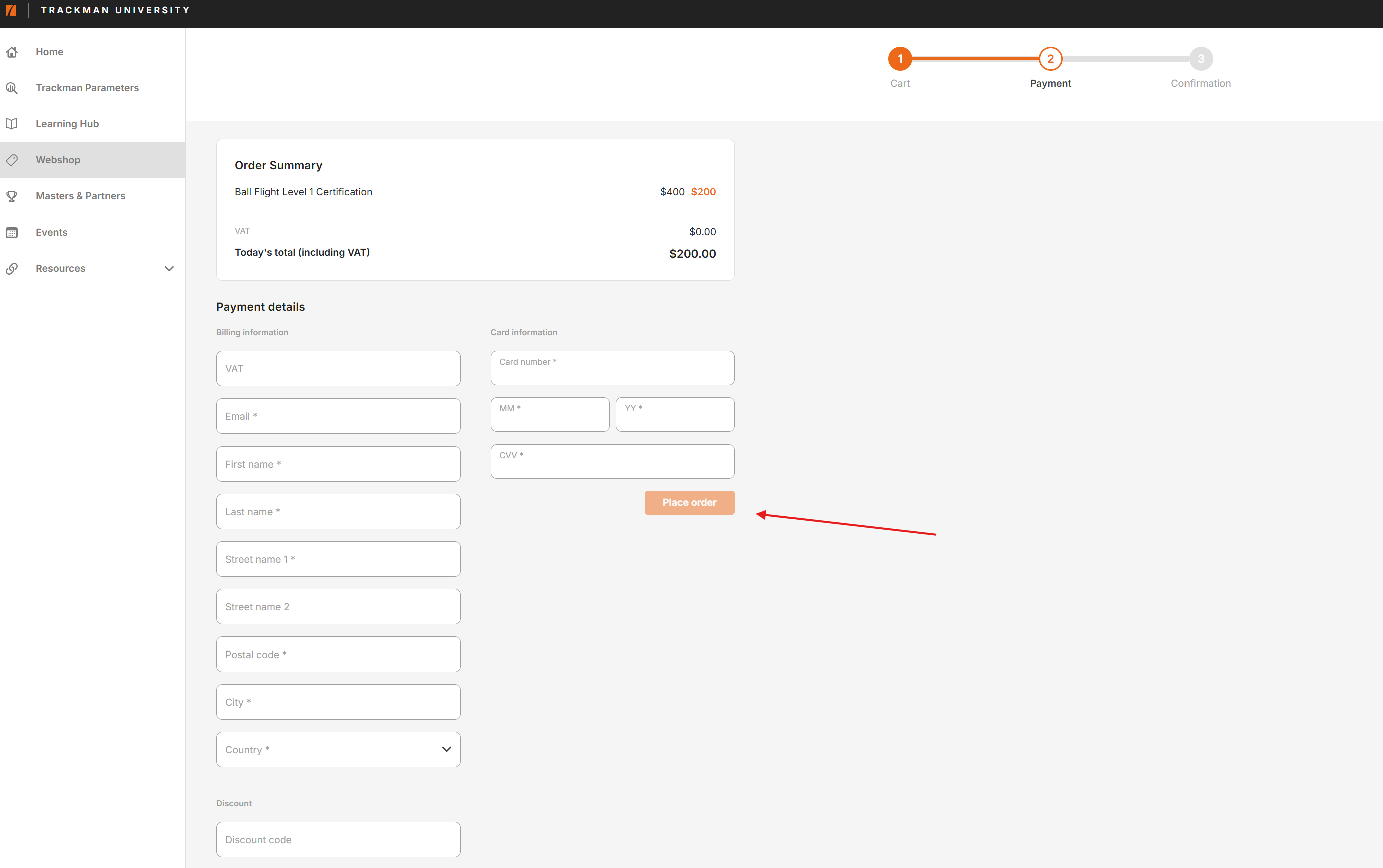Click the YY expiry year field

pyautogui.click(x=675, y=414)
